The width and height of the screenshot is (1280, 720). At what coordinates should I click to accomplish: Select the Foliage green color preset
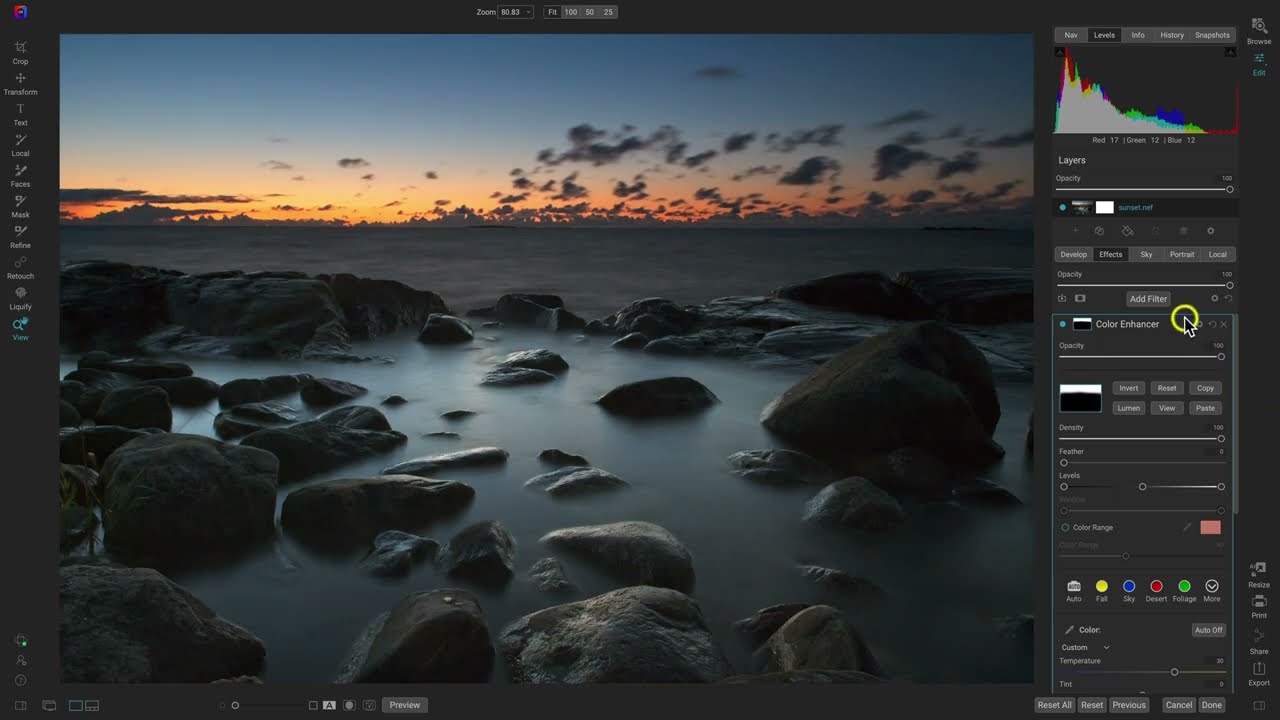pyautogui.click(x=1184, y=586)
